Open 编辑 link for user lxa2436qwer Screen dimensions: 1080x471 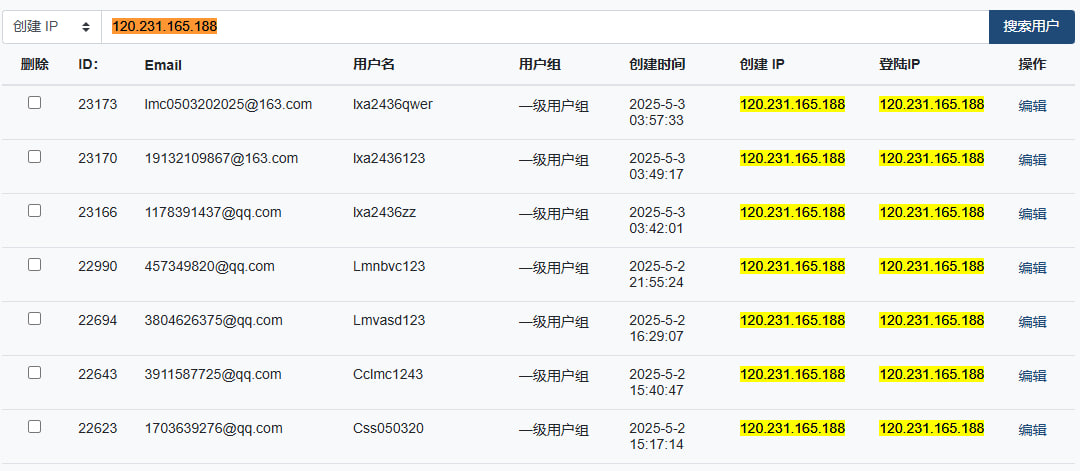(x=1032, y=105)
